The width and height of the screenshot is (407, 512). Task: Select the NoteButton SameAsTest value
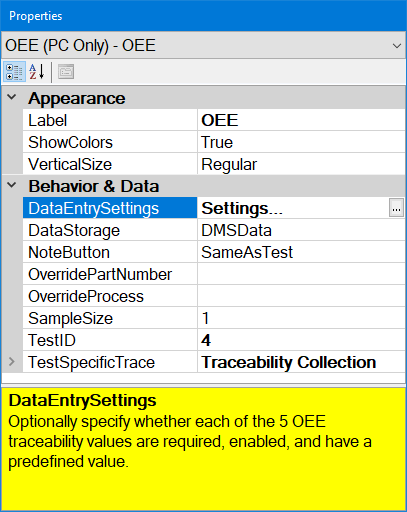pos(301,252)
